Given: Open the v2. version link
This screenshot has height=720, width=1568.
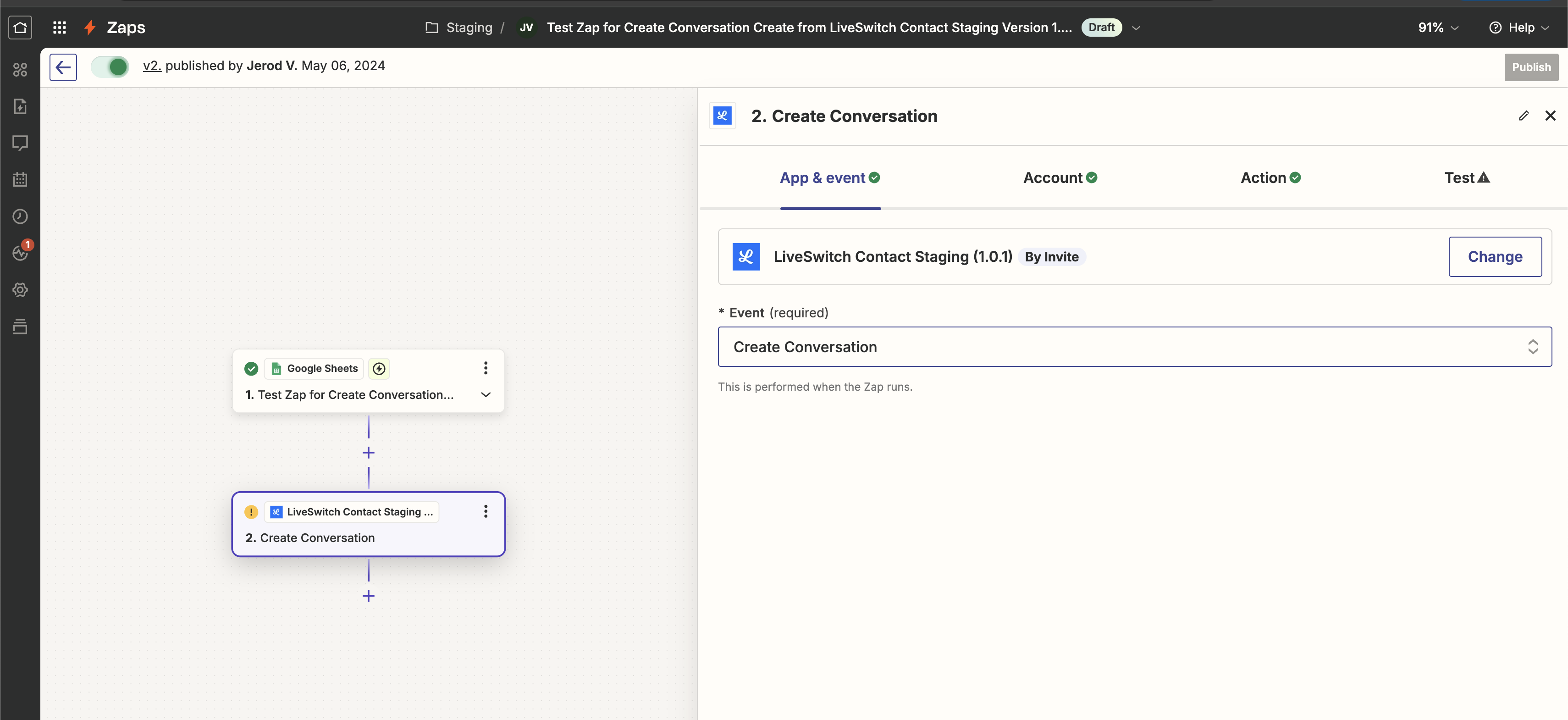Looking at the screenshot, I should pyautogui.click(x=152, y=66).
